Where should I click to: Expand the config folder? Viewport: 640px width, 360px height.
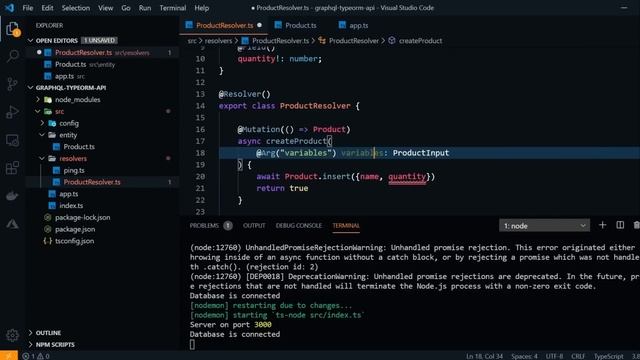42,123
